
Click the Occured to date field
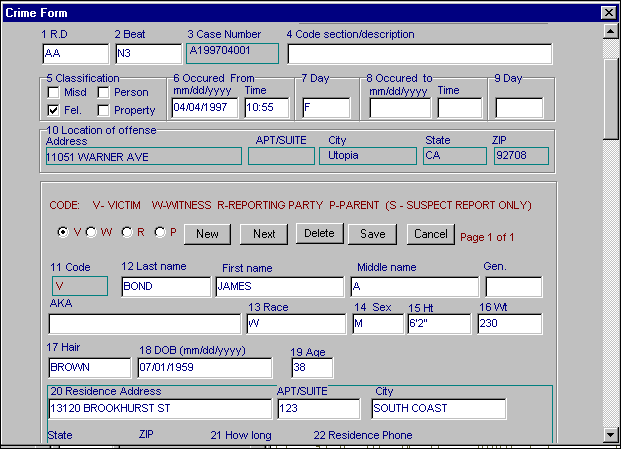[400, 108]
